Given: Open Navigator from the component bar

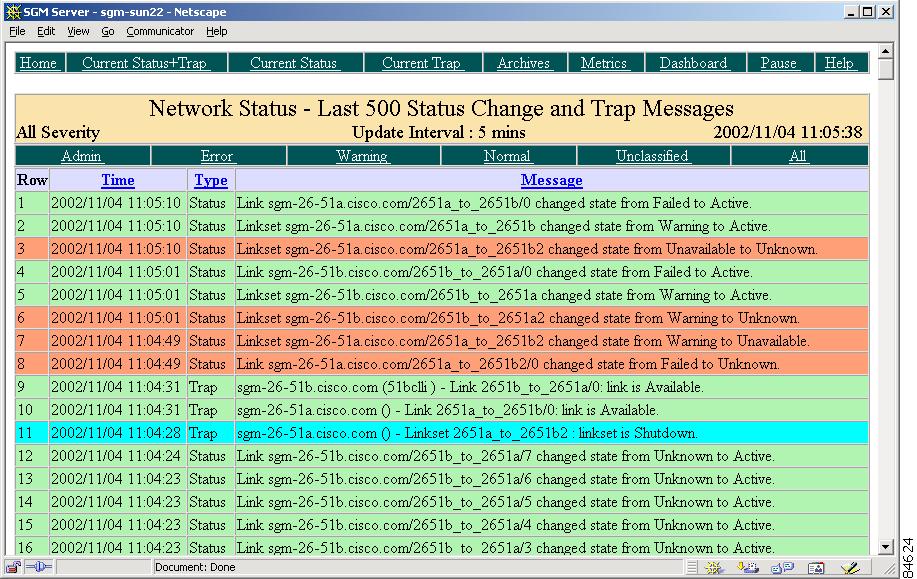Looking at the screenshot, I should pyautogui.click(x=713, y=567).
